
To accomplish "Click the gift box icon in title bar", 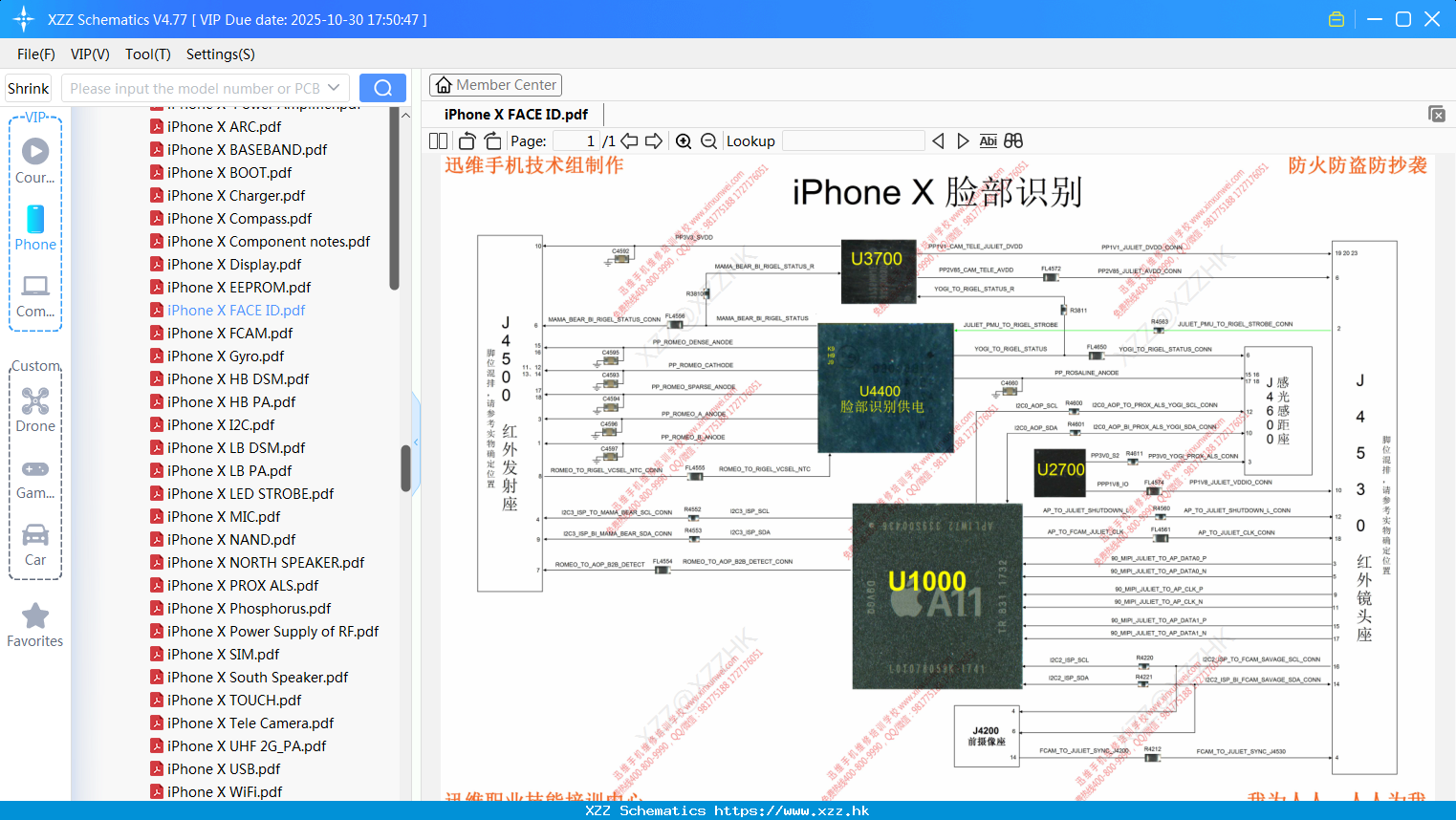I will click(x=1336, y=19).
